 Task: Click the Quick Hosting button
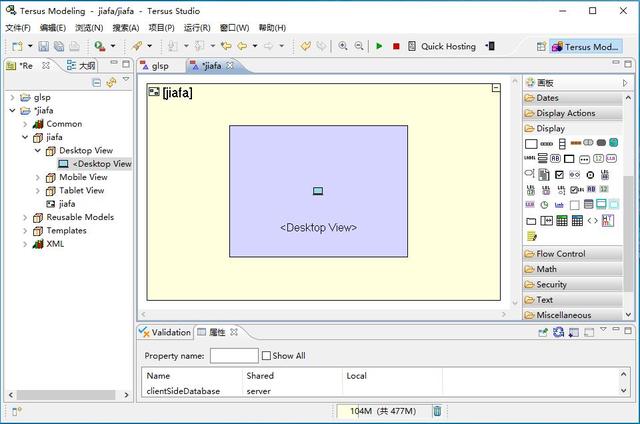click(x=447, y=46)
